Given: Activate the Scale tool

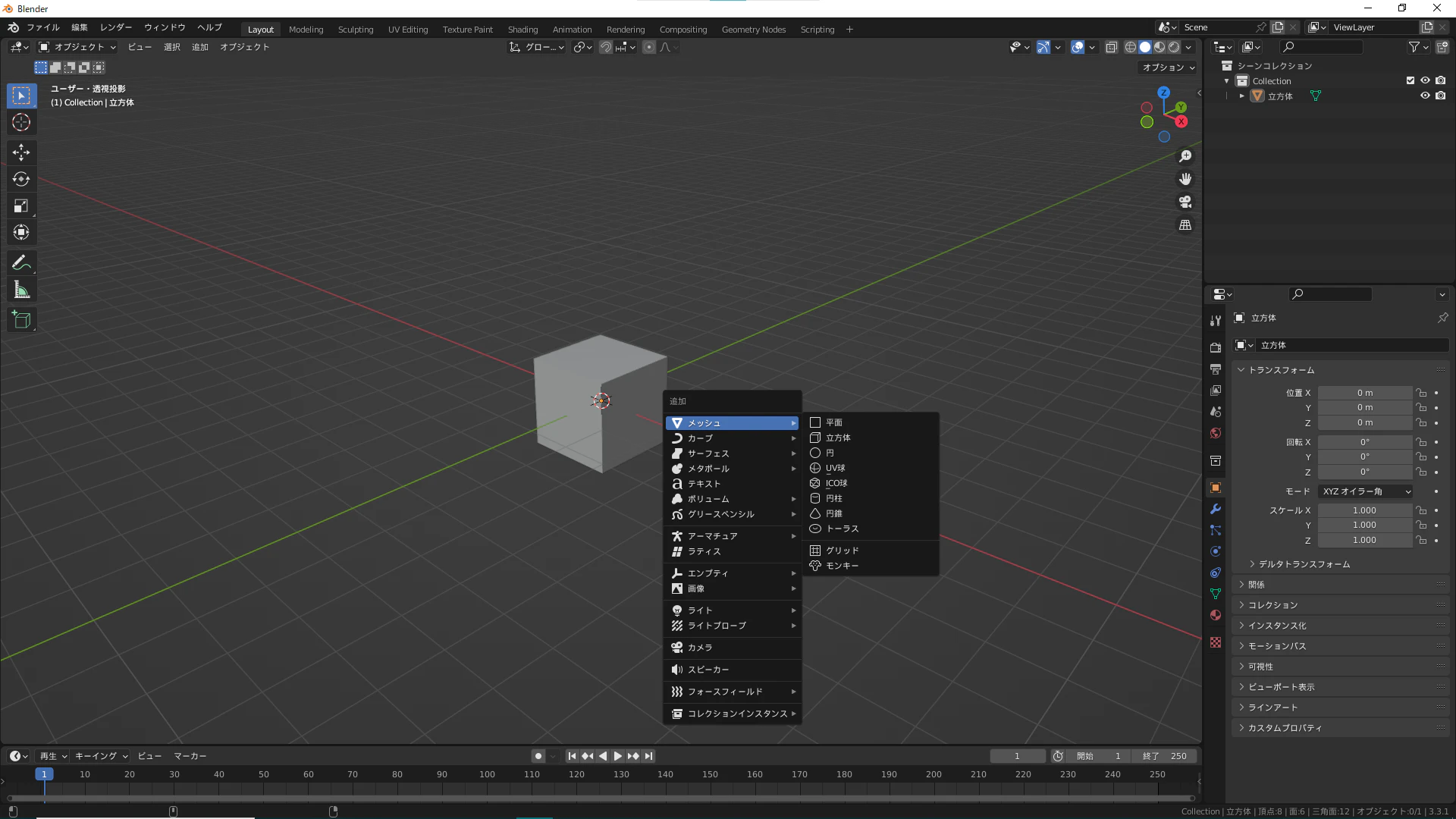Looking at the screenshot, I should coord(21,206).
